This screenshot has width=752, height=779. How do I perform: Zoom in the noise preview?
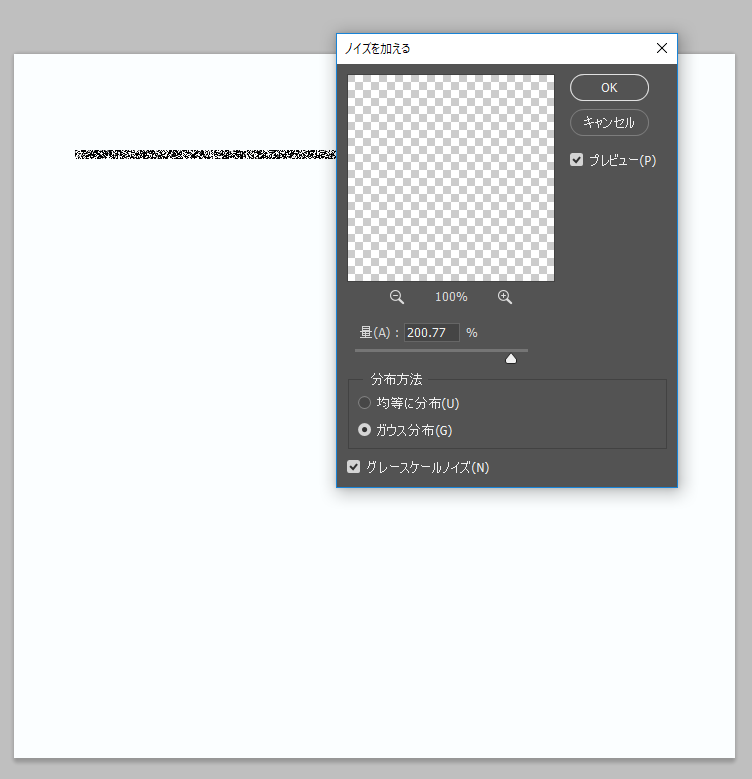[505, 297]
